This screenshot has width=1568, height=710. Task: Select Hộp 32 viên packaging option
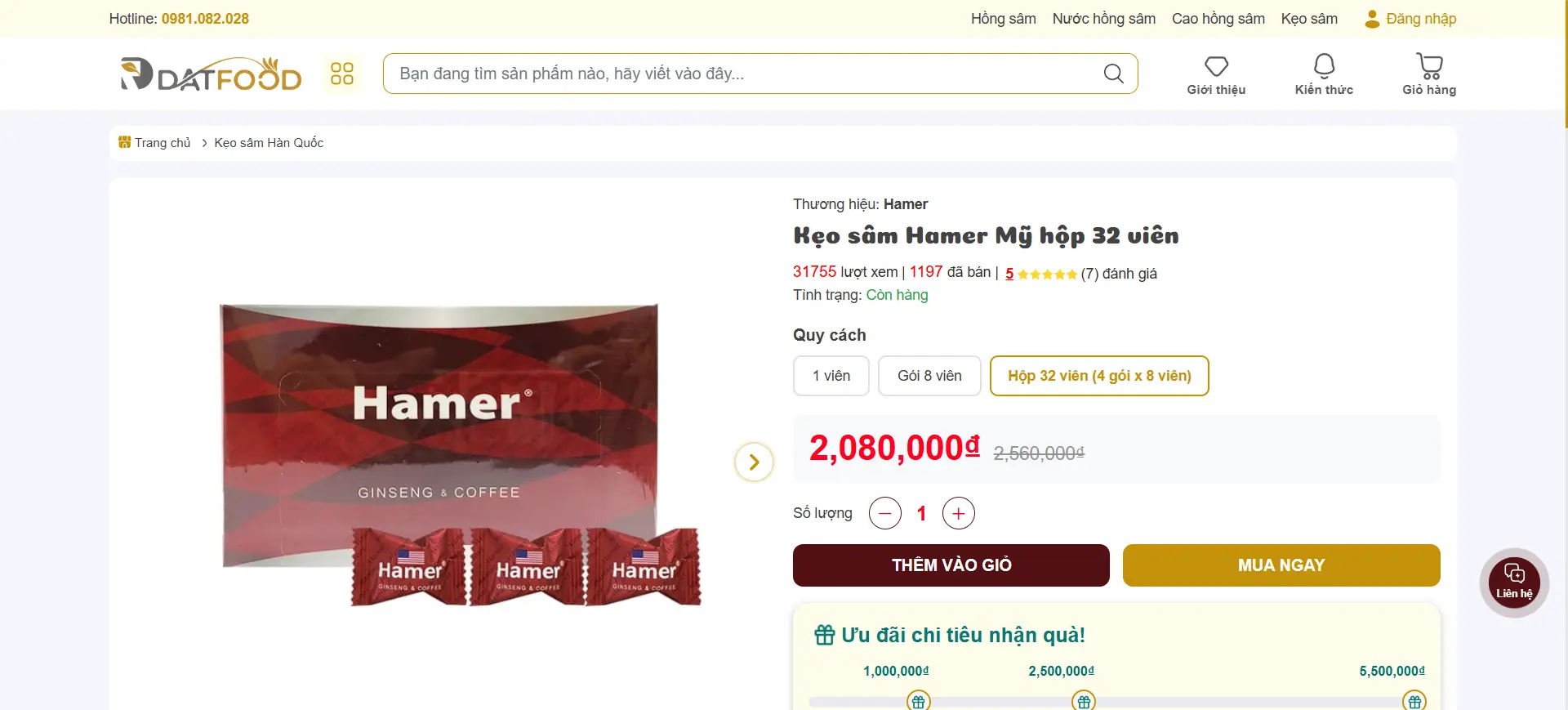[1099, 376]
